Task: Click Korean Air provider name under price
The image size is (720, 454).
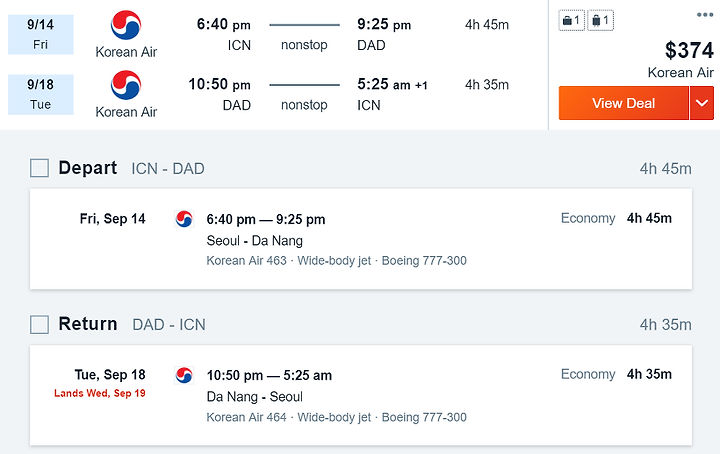Action: [681, 73]
